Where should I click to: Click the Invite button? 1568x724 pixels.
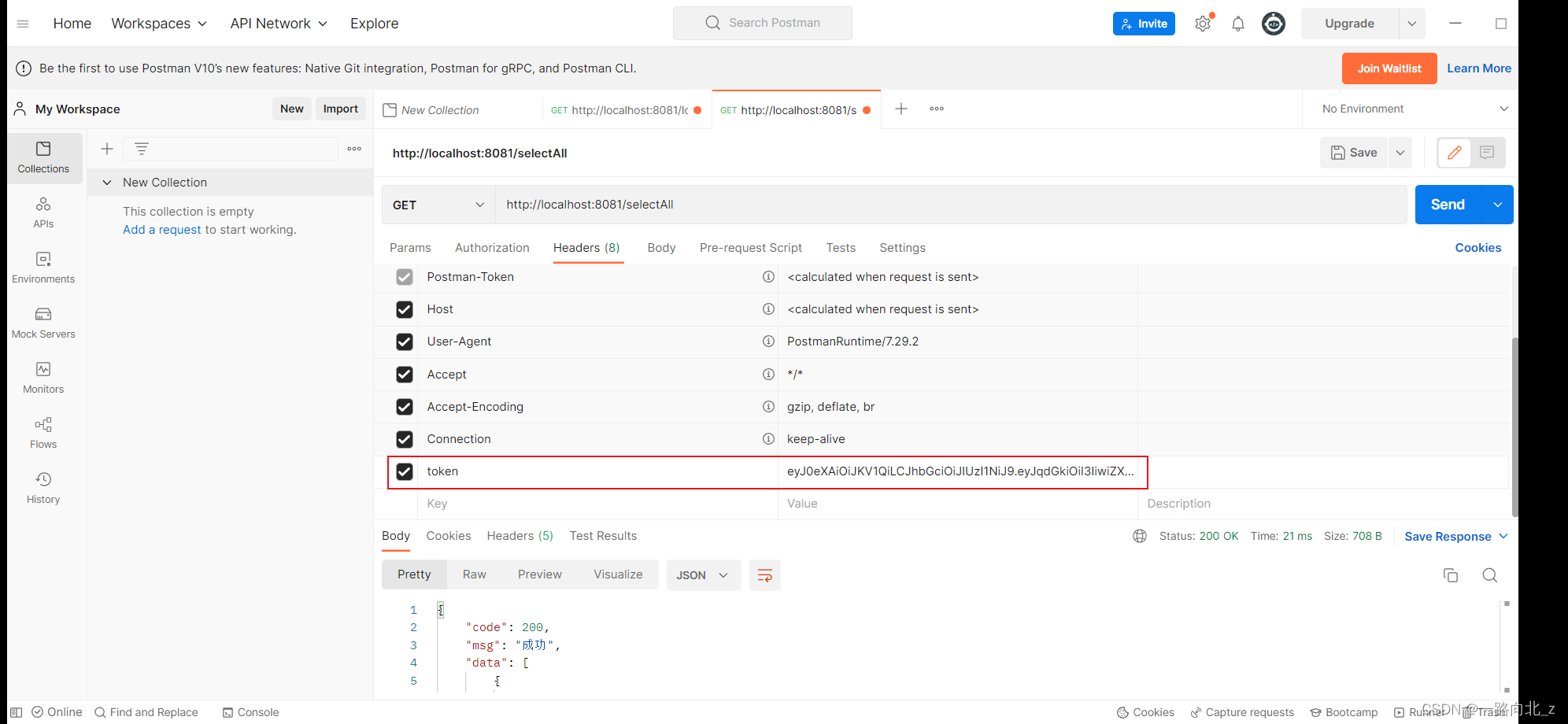1144,24
